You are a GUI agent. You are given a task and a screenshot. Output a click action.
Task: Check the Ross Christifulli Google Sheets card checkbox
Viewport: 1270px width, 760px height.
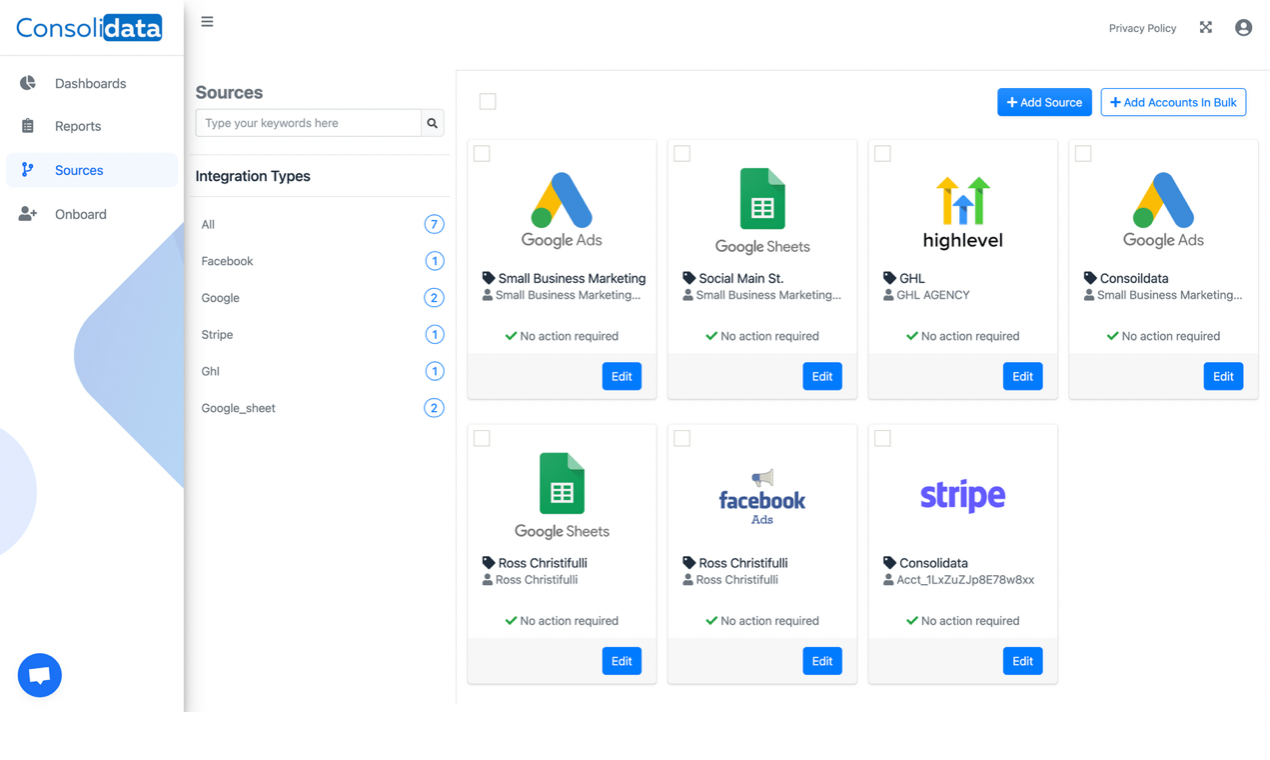(482, 438)
